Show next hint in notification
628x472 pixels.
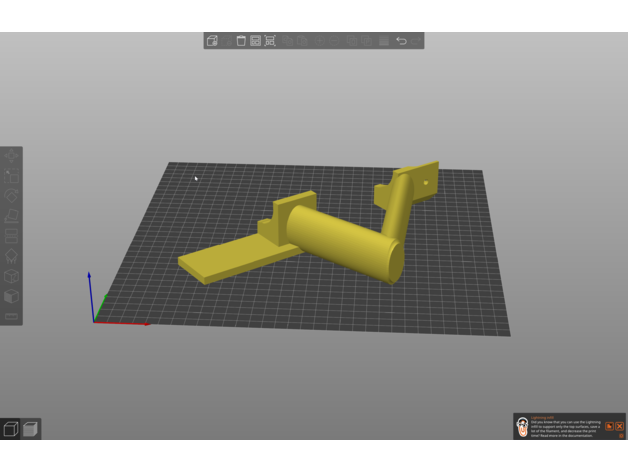pos(608,426)
